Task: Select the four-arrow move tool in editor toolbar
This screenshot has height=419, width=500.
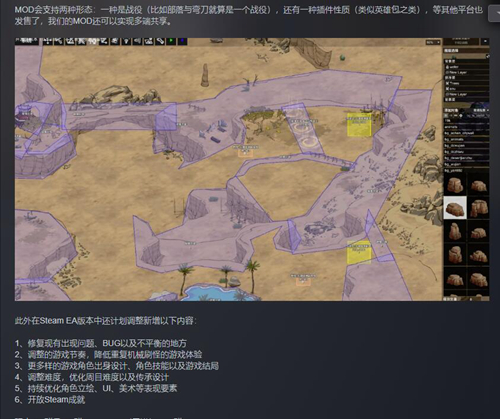Action: (x=47, y=41)
